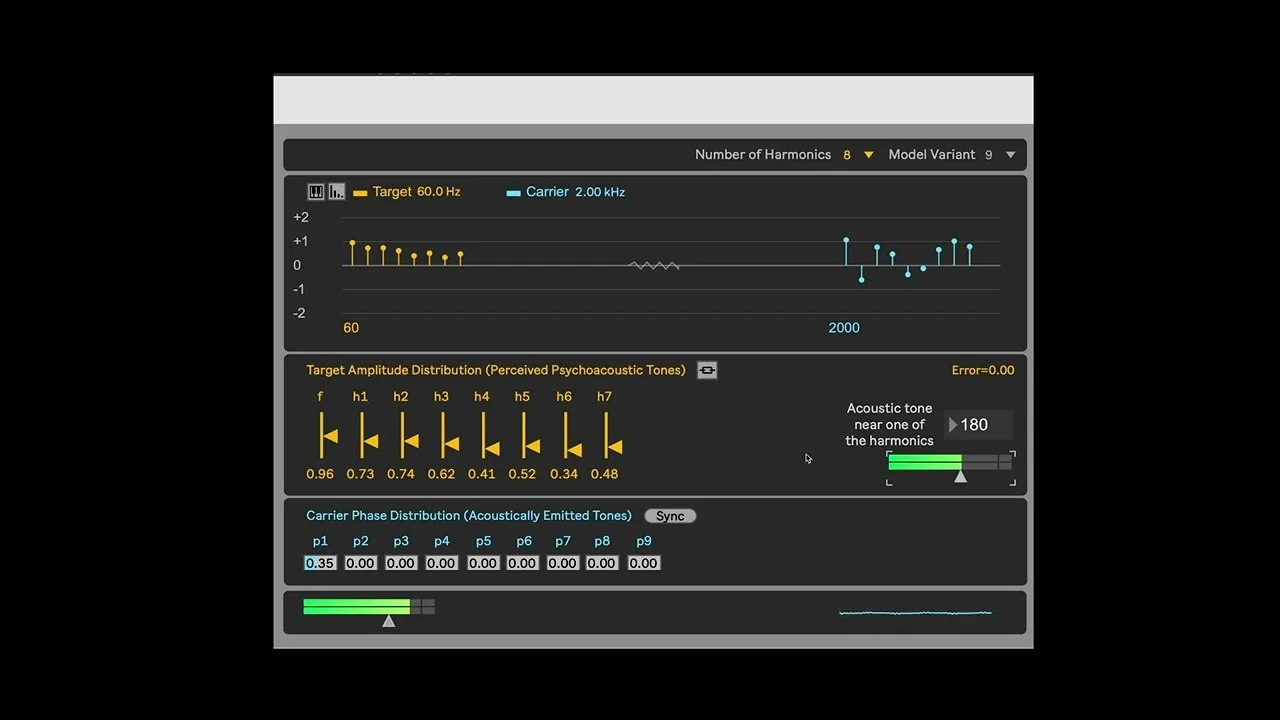Click the yellow Target legend swatch

click(360, 193)
